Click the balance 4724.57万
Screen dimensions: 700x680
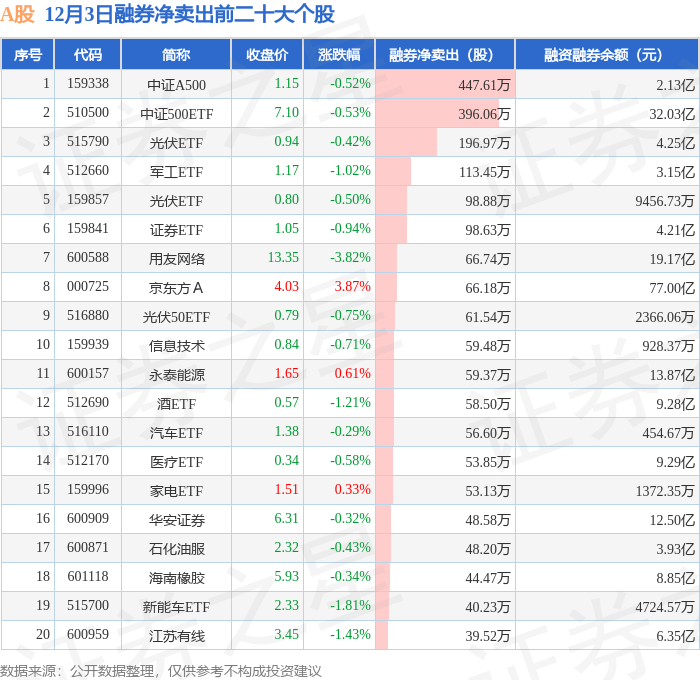point(665,607)
